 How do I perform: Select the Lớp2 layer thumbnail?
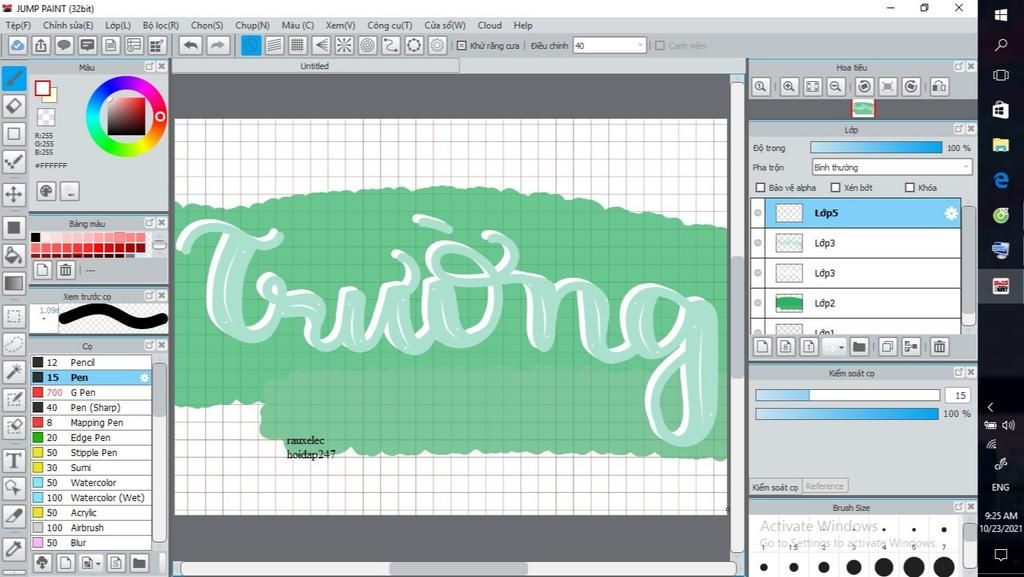tap(789, 303)
